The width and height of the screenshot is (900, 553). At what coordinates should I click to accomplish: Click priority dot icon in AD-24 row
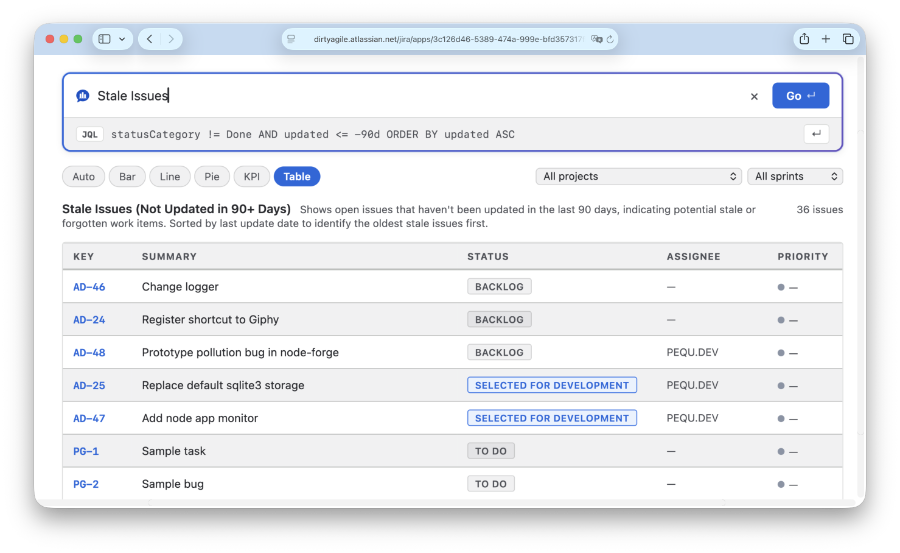click(x=781, y=320)
